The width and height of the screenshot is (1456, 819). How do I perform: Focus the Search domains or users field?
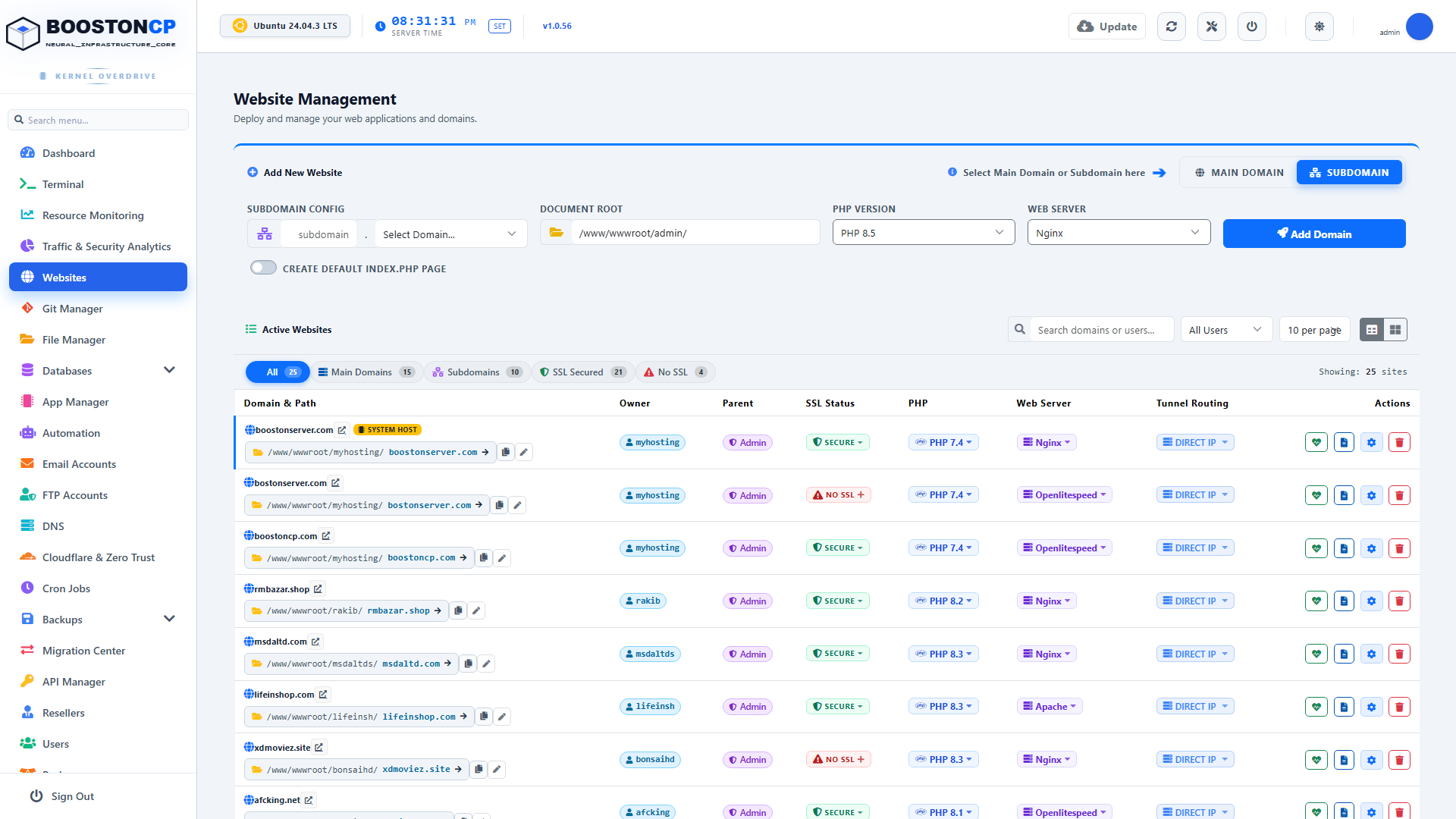tap(1102, 330)
